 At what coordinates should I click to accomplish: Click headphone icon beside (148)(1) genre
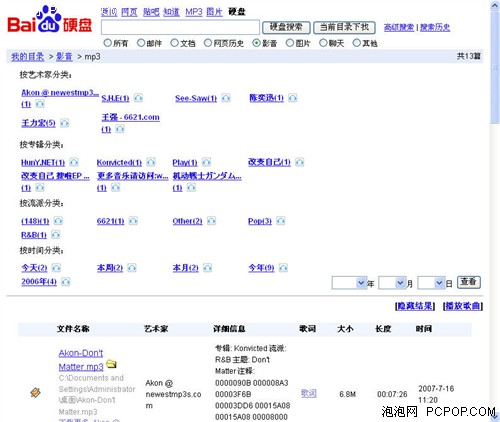pos(58,221)
